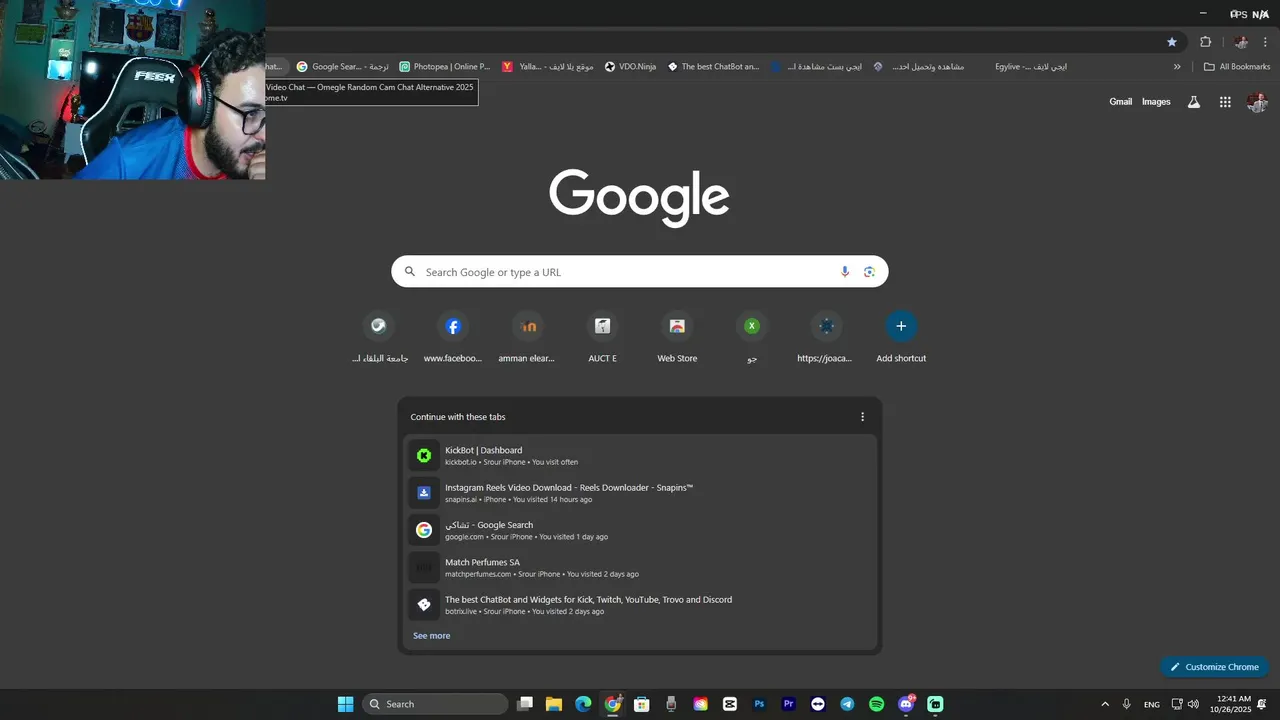Open the amman elear... shortcut

[527, 337]
